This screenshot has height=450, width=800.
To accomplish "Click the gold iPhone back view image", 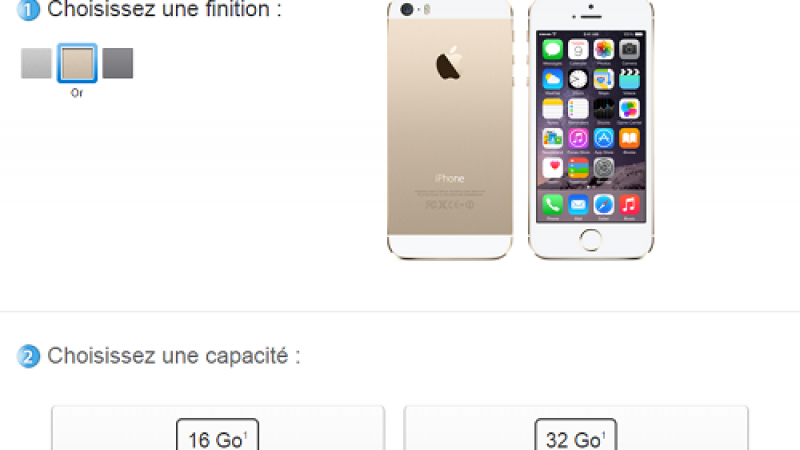I will 450,130.
